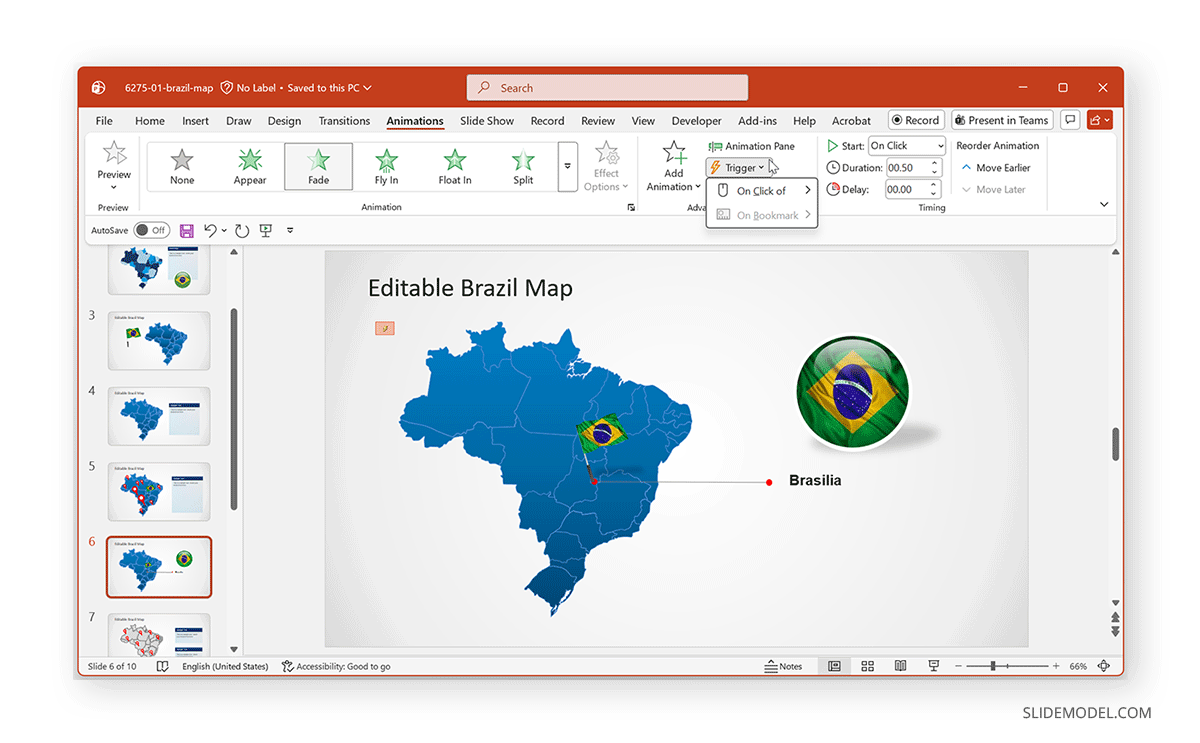Click the Preview animation star icon

pos(114,153)
